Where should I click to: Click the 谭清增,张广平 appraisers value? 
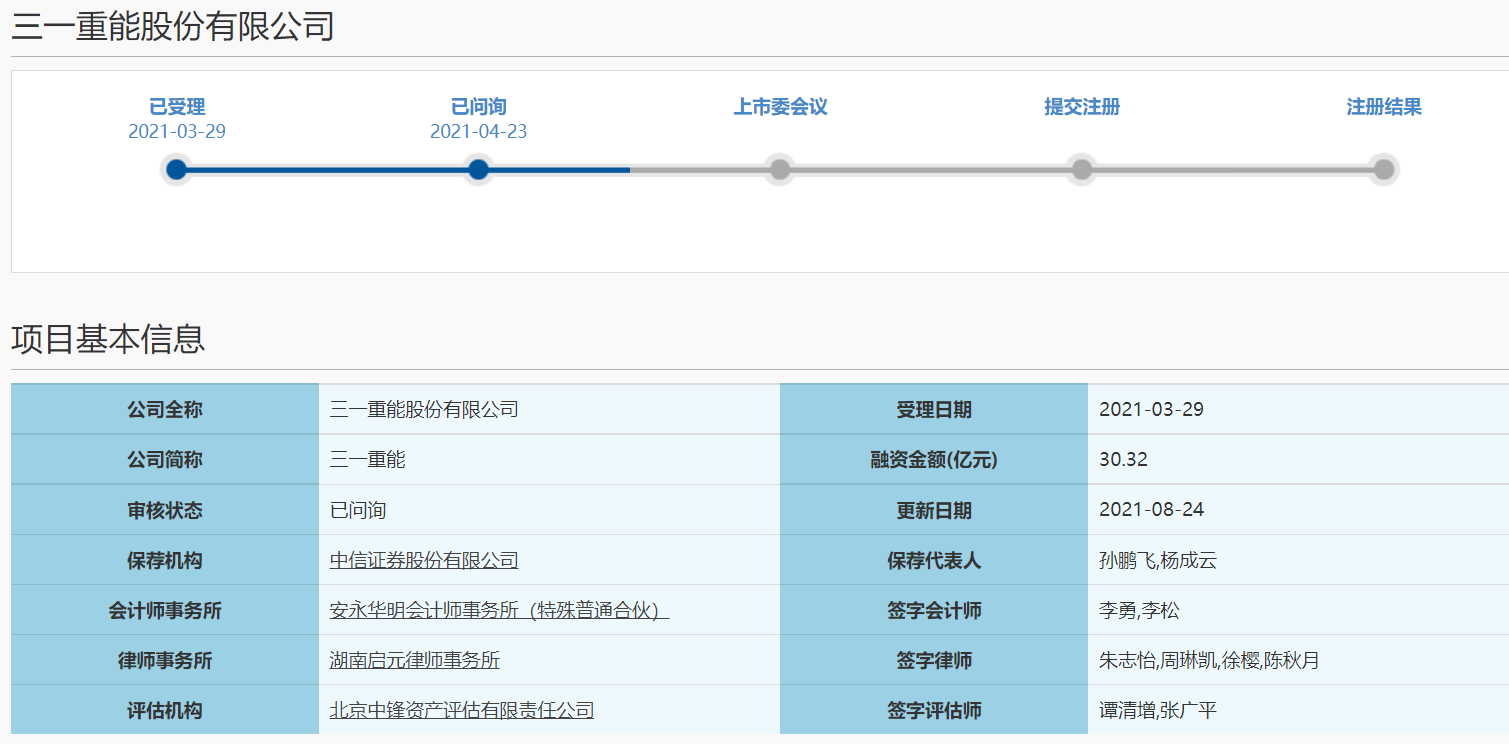click(1158, 710)
